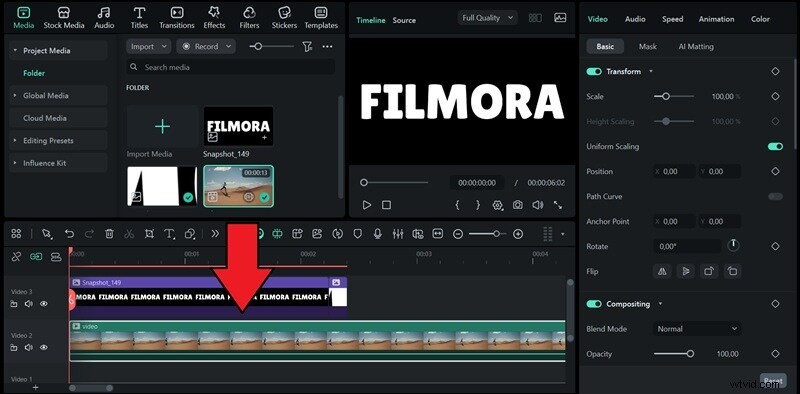Add a keyframe for Scale

[x=776, y=96]
